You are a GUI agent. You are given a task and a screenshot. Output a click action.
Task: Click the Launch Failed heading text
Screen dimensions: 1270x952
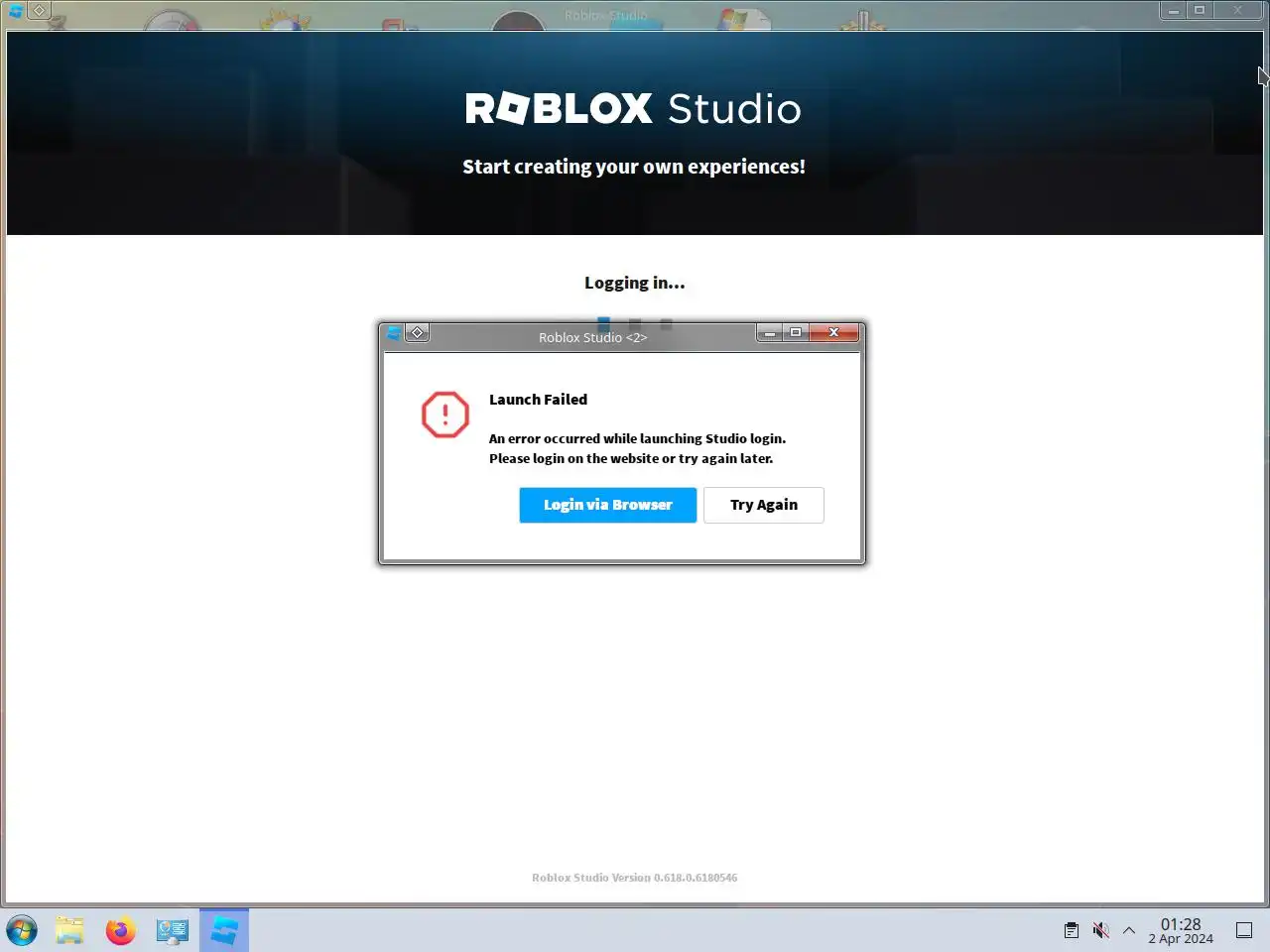(538, 400)
